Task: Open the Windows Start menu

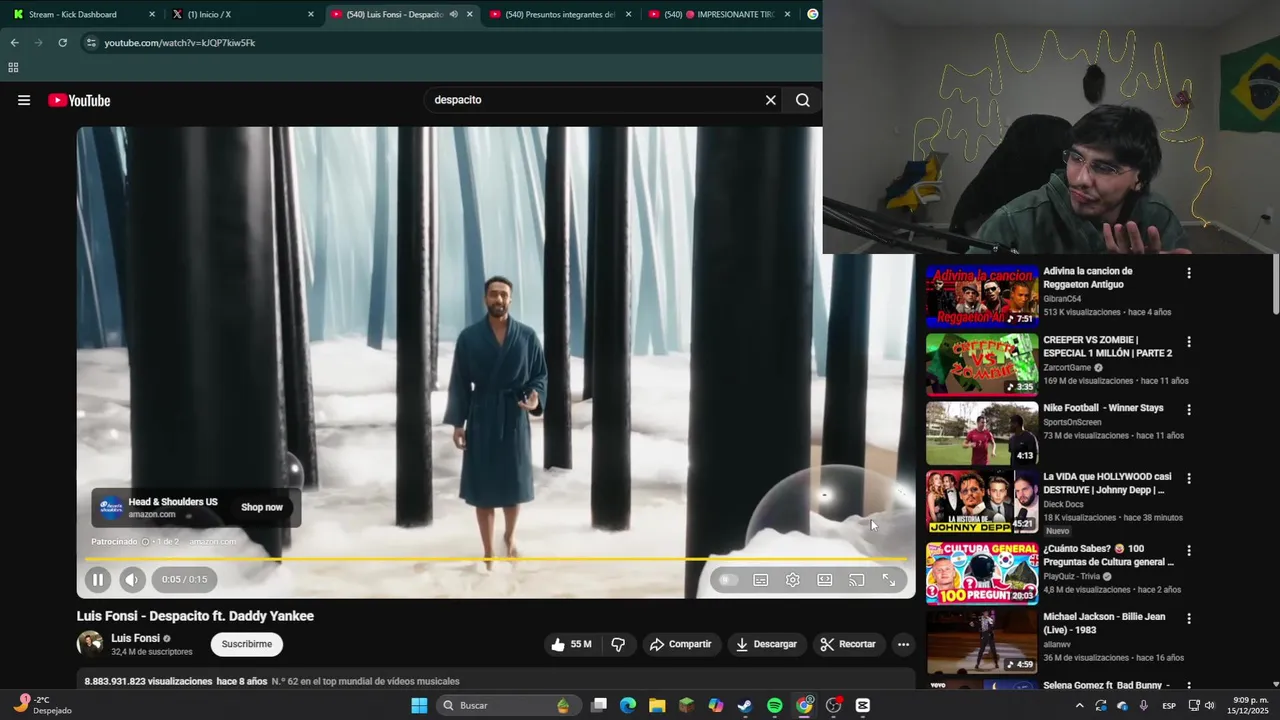Action: tap(420, 705)
